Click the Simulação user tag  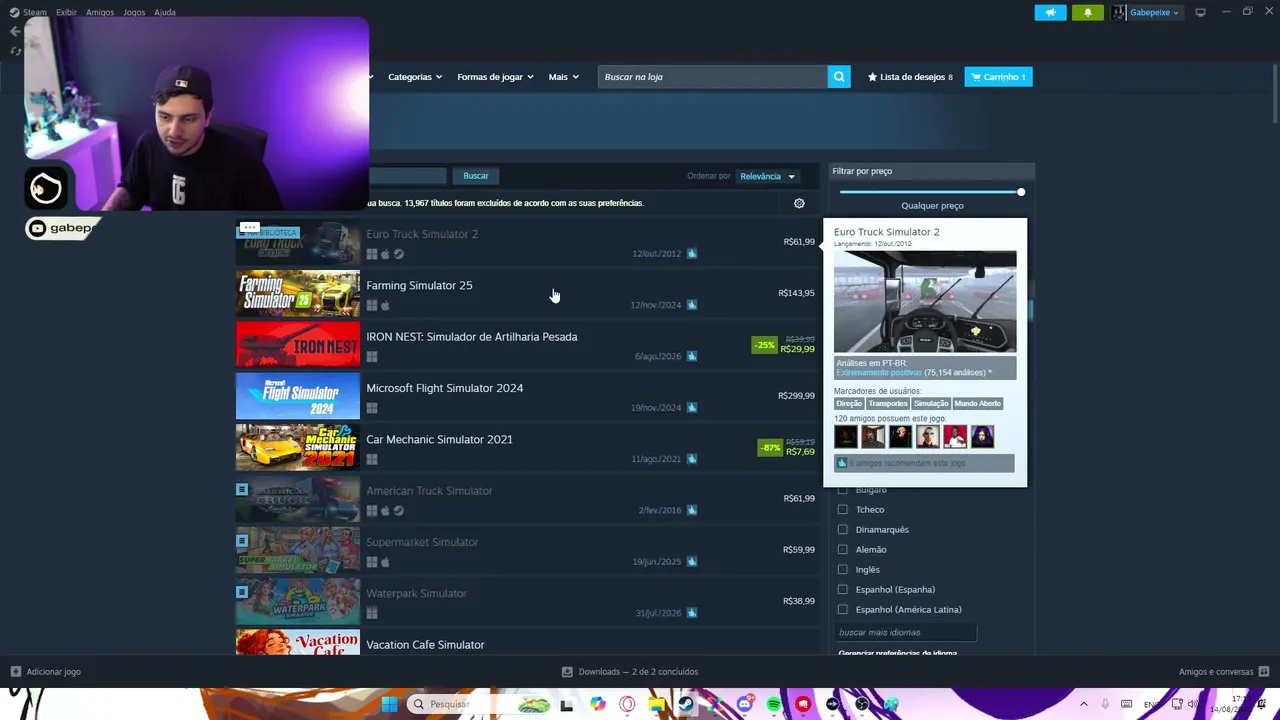tap(931, 403)
